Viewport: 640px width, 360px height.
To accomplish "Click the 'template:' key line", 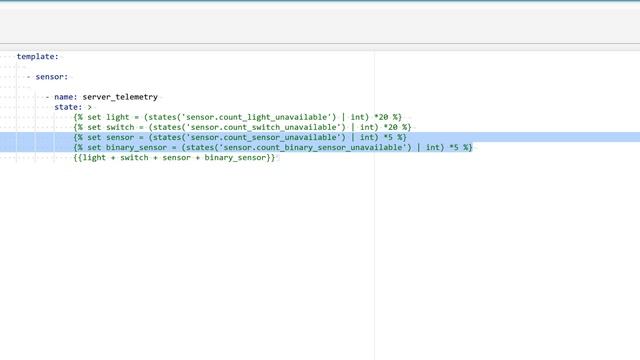I will coord(38,56).
